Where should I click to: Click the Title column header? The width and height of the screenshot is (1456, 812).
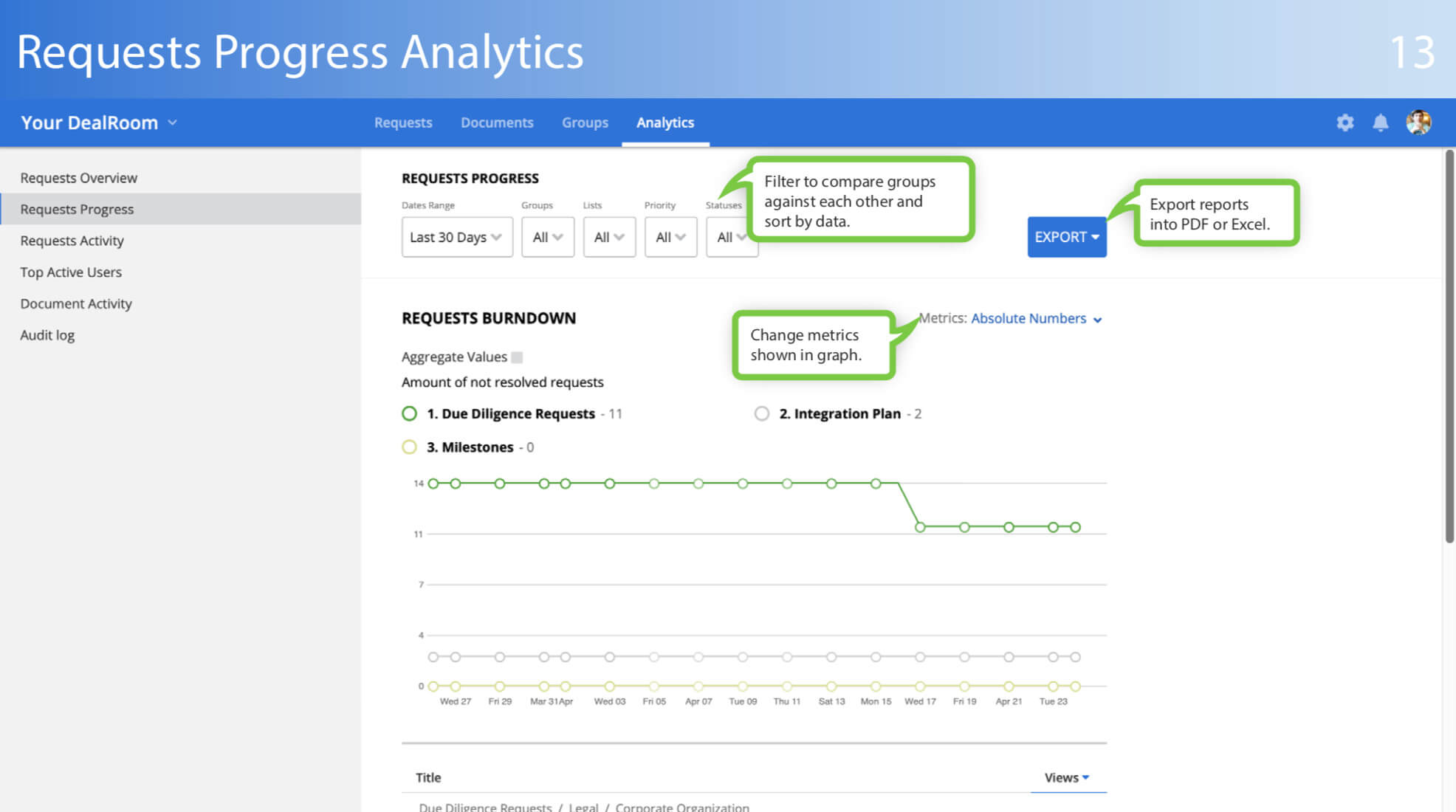point(428,777)
